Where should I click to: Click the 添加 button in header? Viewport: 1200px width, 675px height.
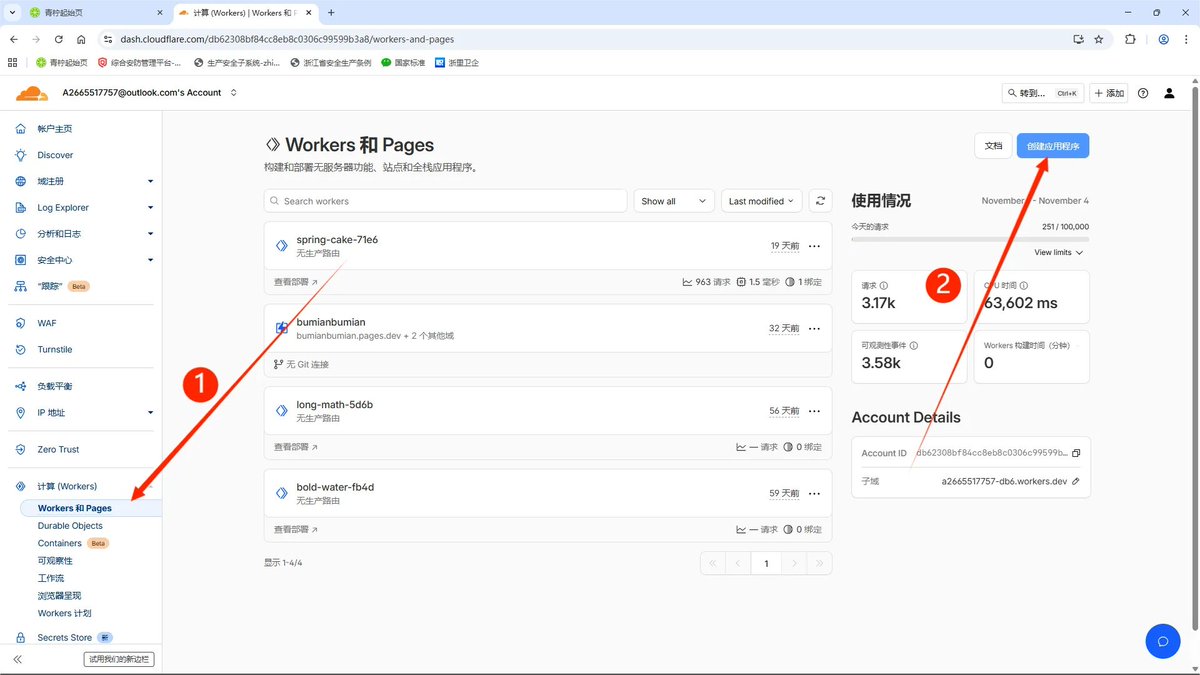click(1109, 93)
